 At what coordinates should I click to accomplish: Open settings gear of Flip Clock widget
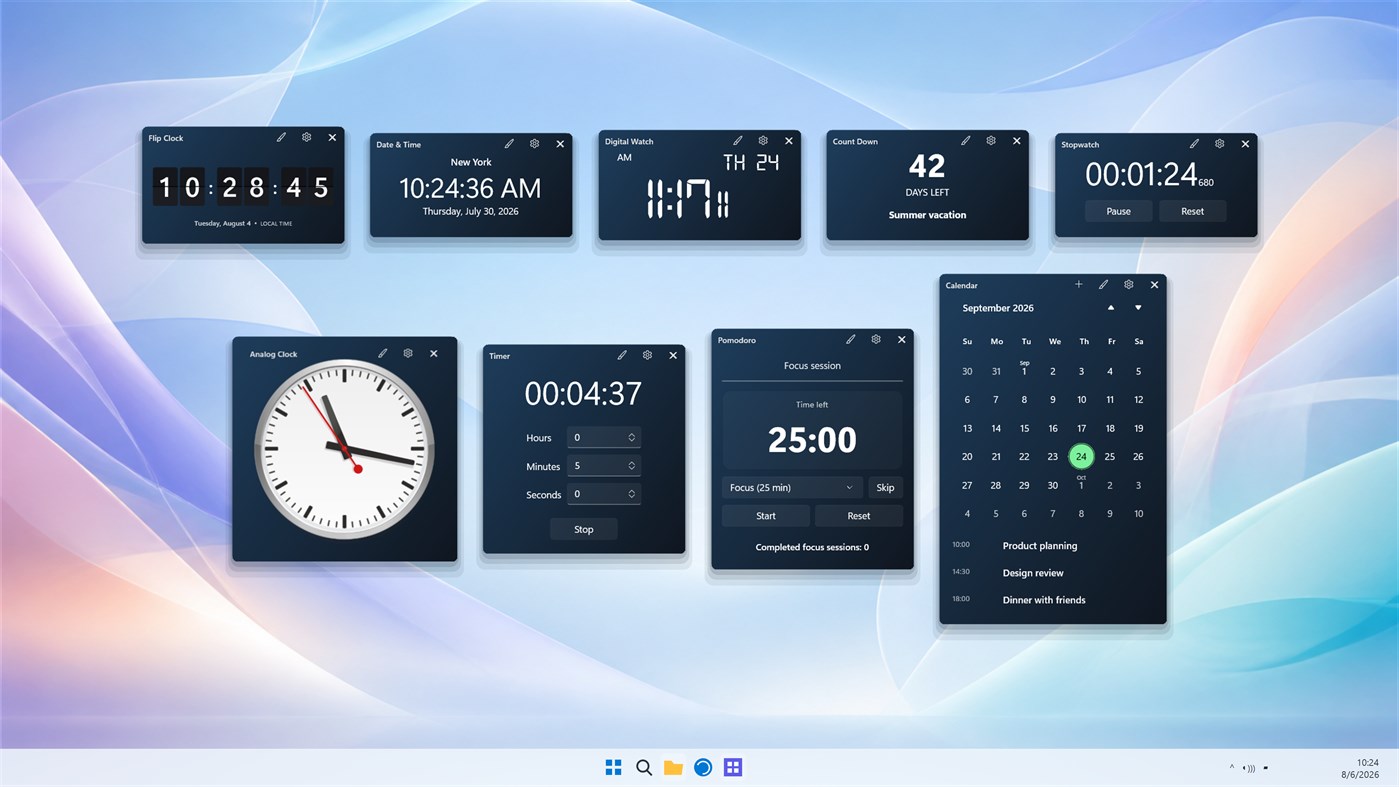point(307,138)
